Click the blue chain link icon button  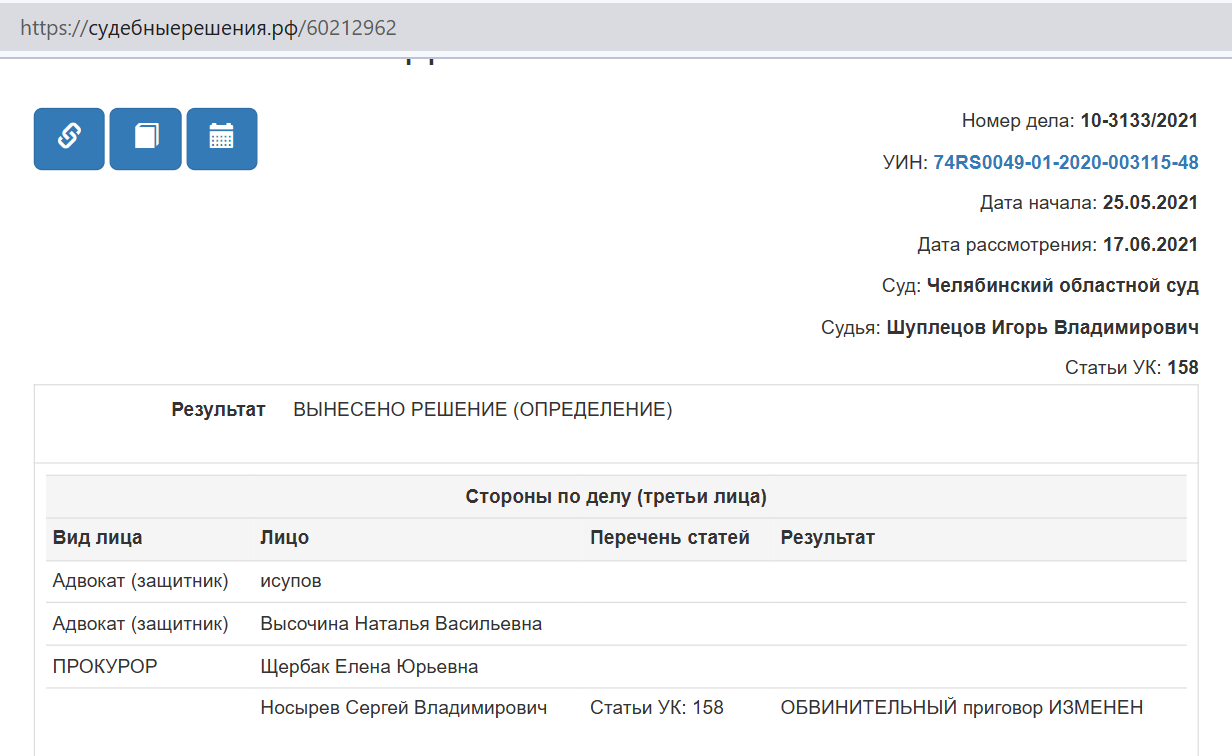[69, 139]
